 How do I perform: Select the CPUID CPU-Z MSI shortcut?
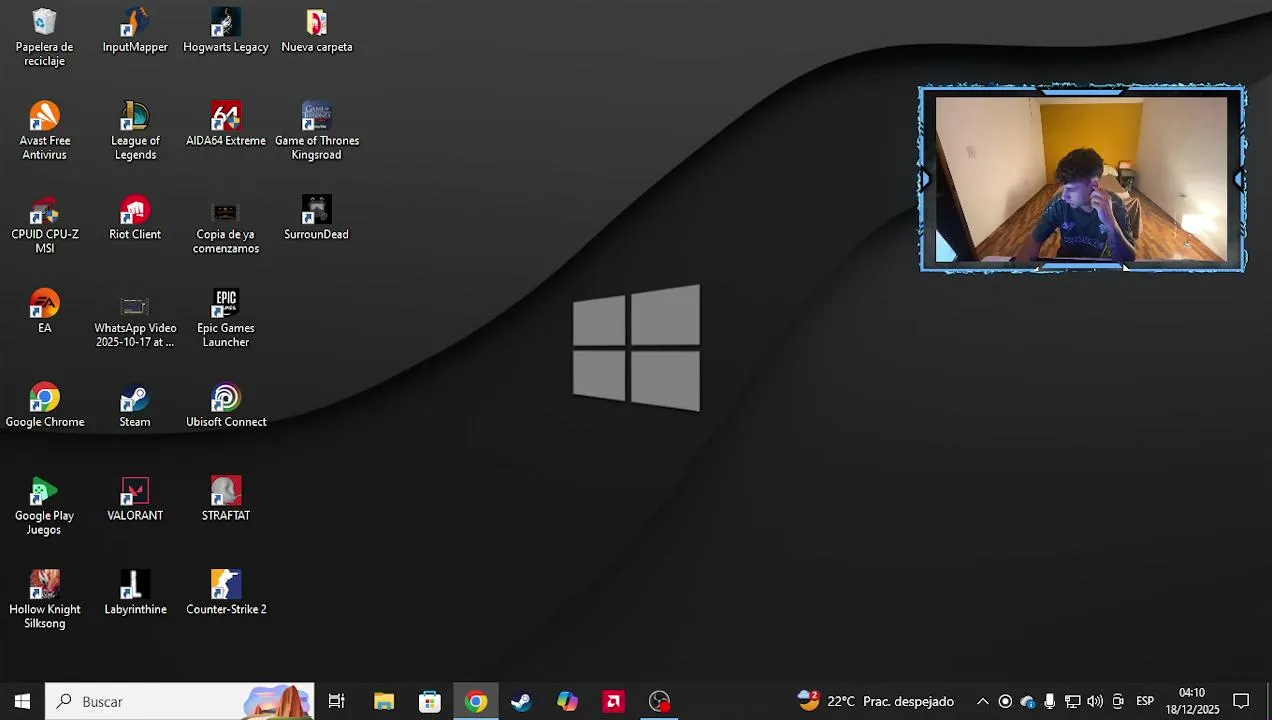pyautogui.click(x=44, y=225)
